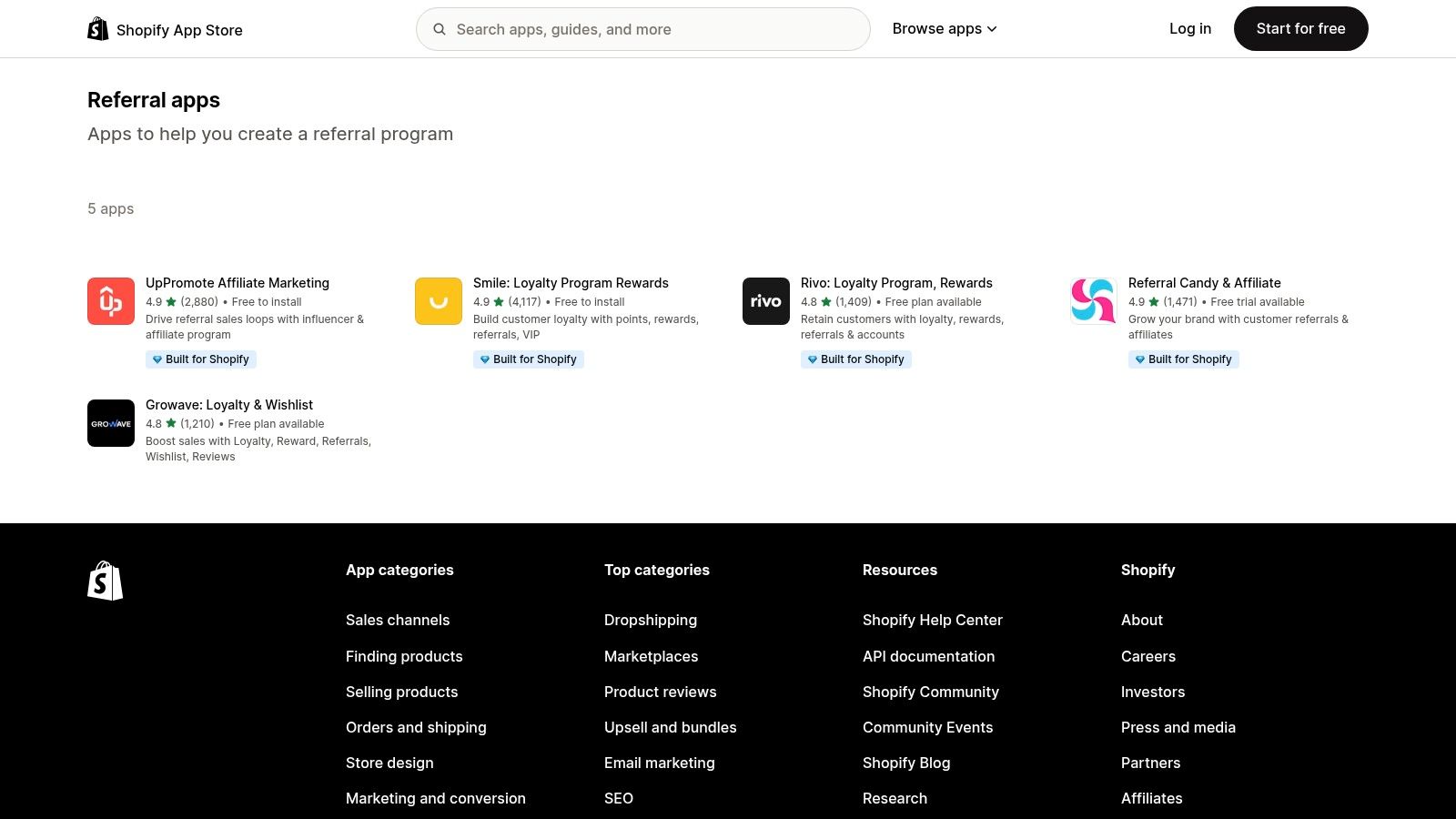Open the Marketing and conversion category
This screenshot has height=819, width=1456.
pos(435,798)
